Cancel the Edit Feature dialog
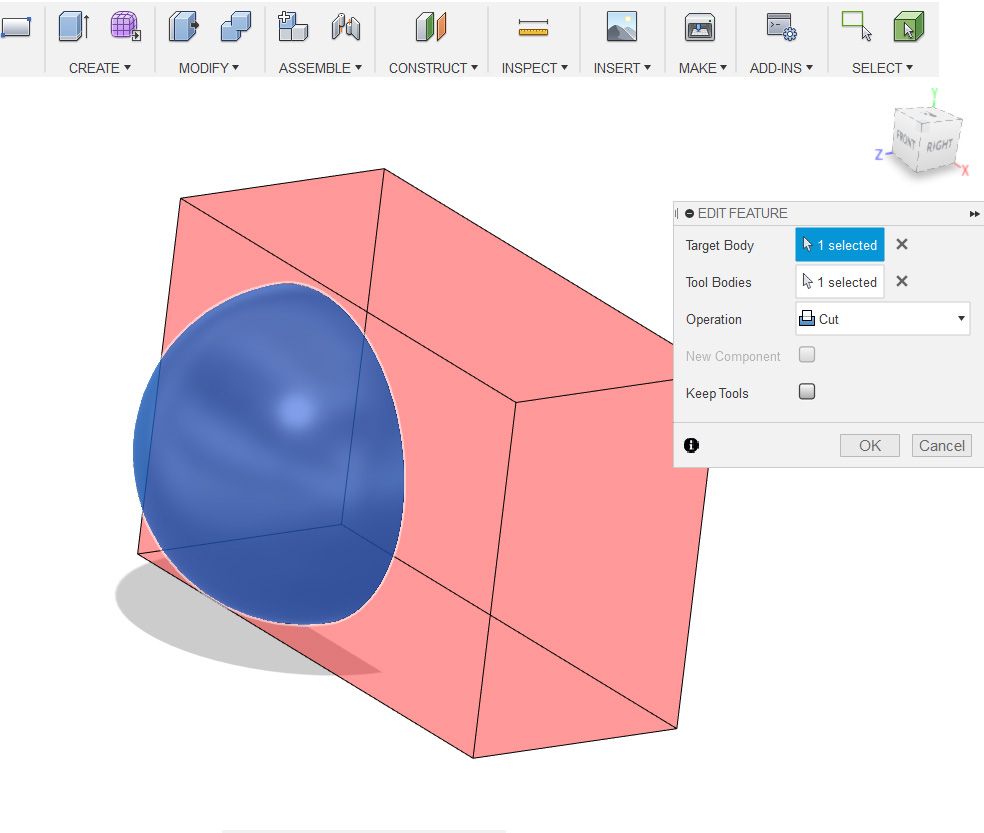Viewport: 984px width, 833px height. click(x=941, y=445)
